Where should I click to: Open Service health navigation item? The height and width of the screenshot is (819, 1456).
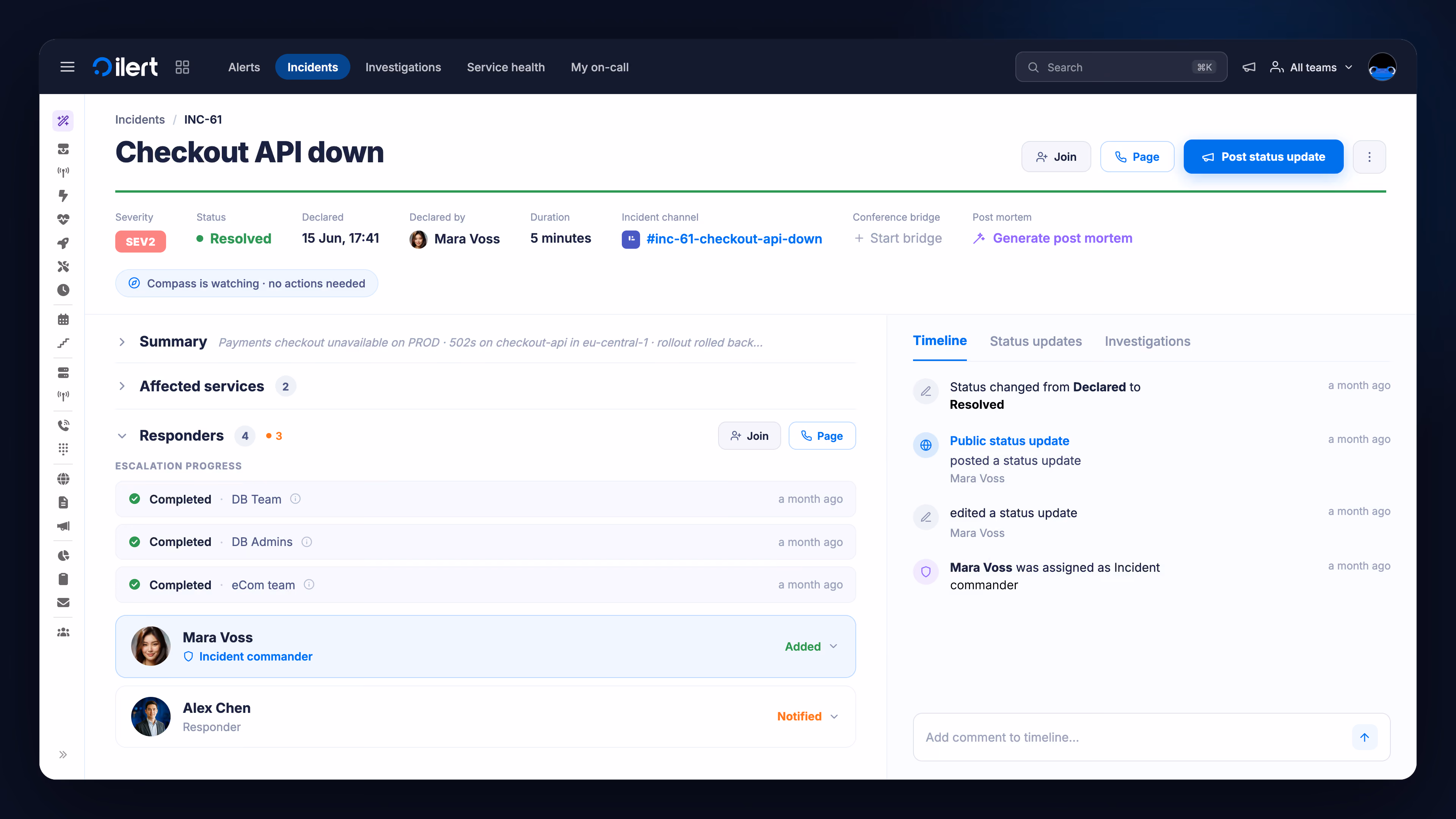(506, 67)
